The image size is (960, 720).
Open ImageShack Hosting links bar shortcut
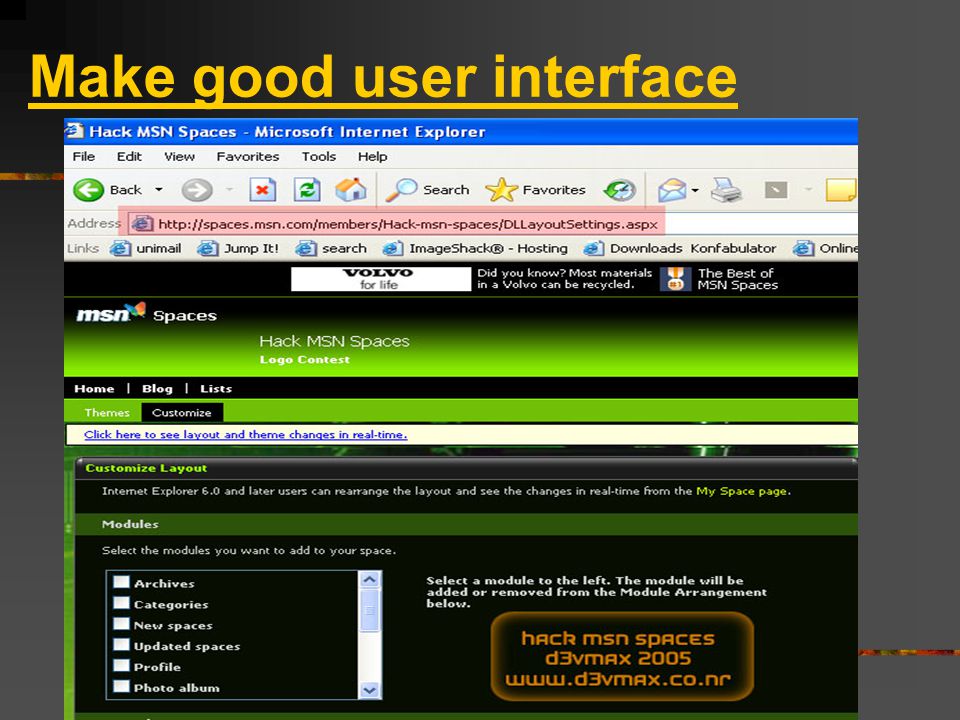click(x=476, y=249)
